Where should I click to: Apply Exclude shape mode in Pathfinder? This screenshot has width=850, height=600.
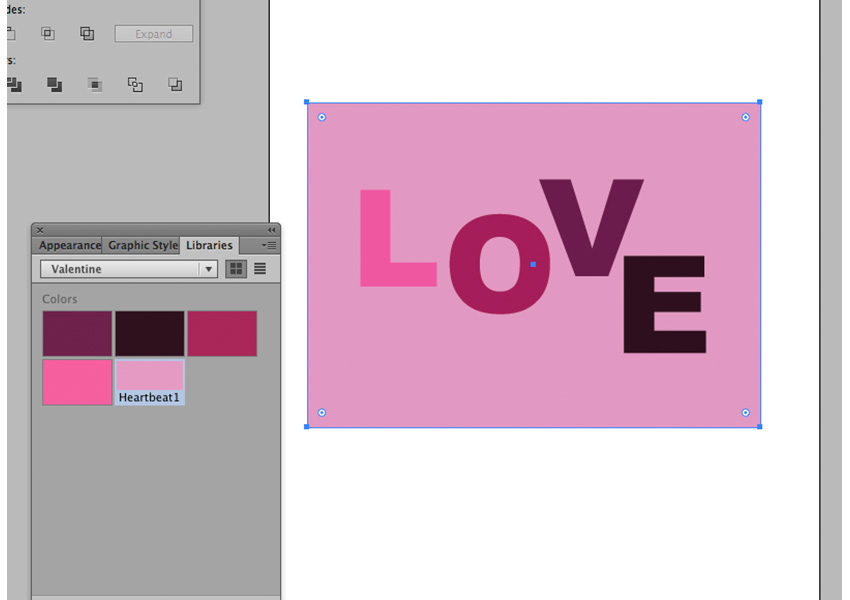[x=87, y=34]
